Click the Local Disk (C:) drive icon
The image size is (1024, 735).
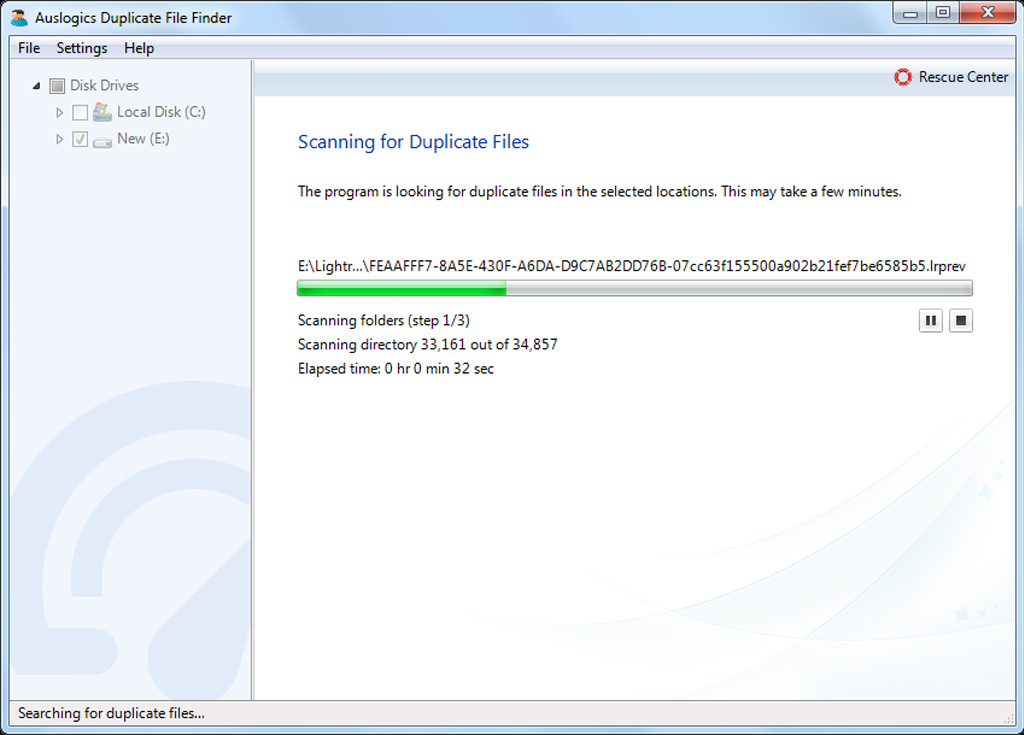[103, 112]
